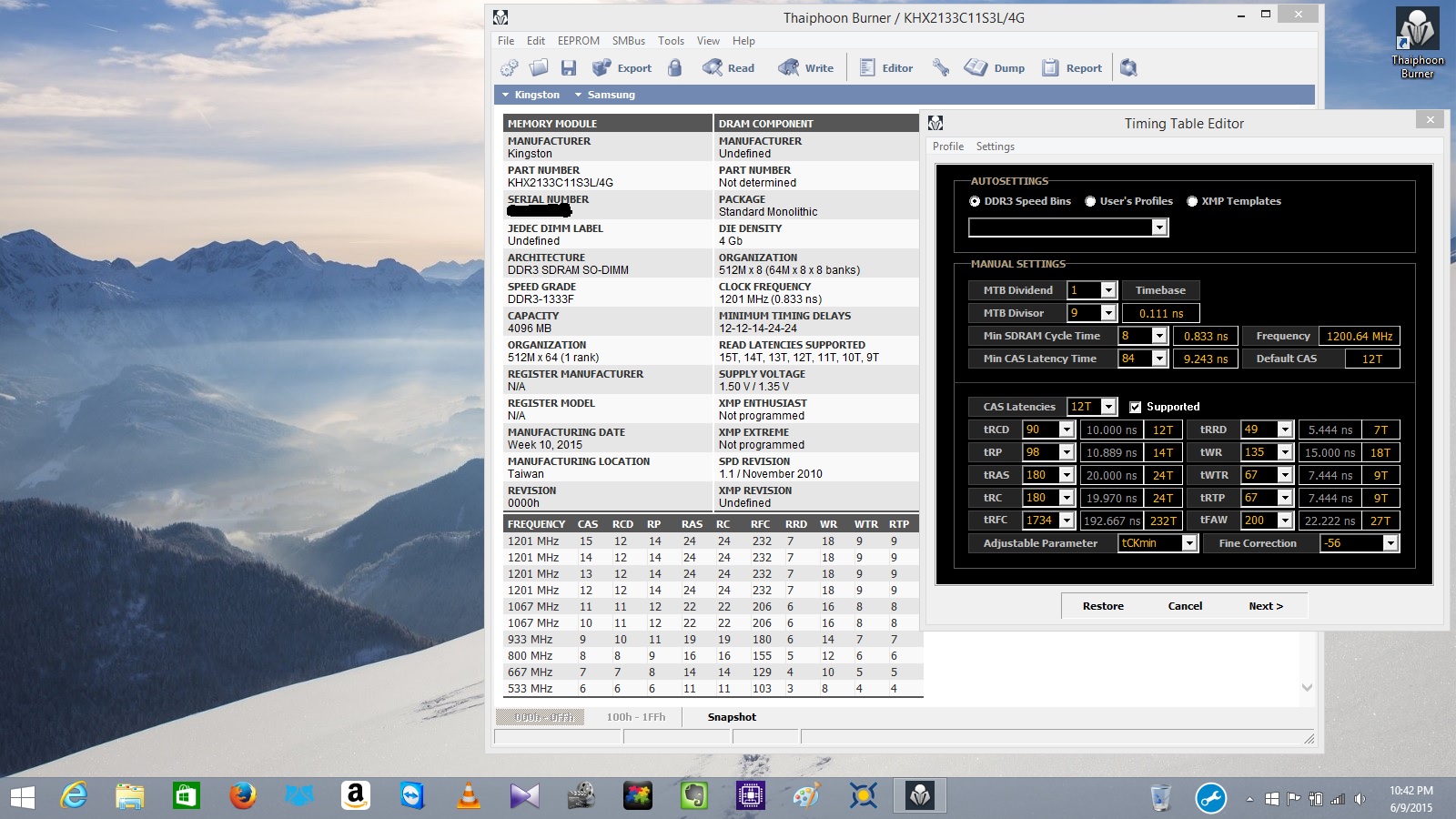Open MTB Dividend dropdown
The height and width of the screenshot is (819, 1456).
(1108, 290)
